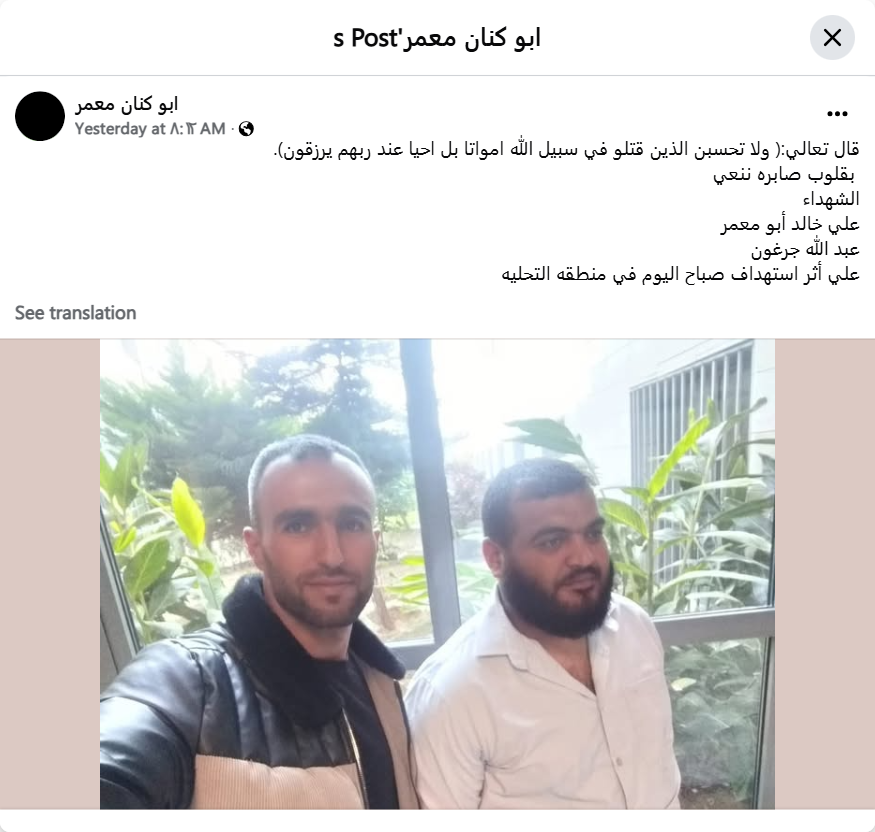This screenshot has height=832, width=875.
Task: Click the last line mentioning منطقه التحليه
Action: click(x=680, y=274)
